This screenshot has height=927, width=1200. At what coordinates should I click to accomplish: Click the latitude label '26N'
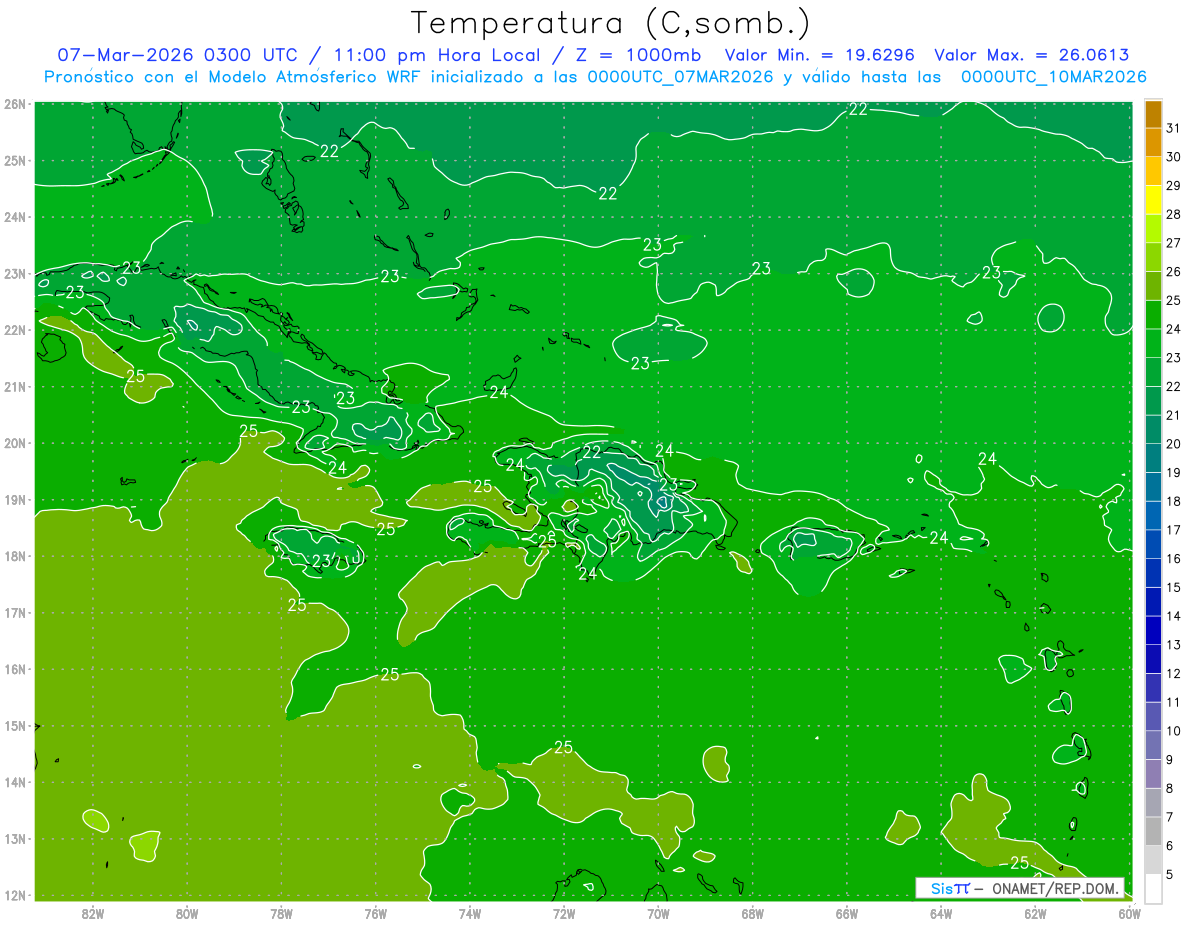pyautogui.click(x=15, y=104)
